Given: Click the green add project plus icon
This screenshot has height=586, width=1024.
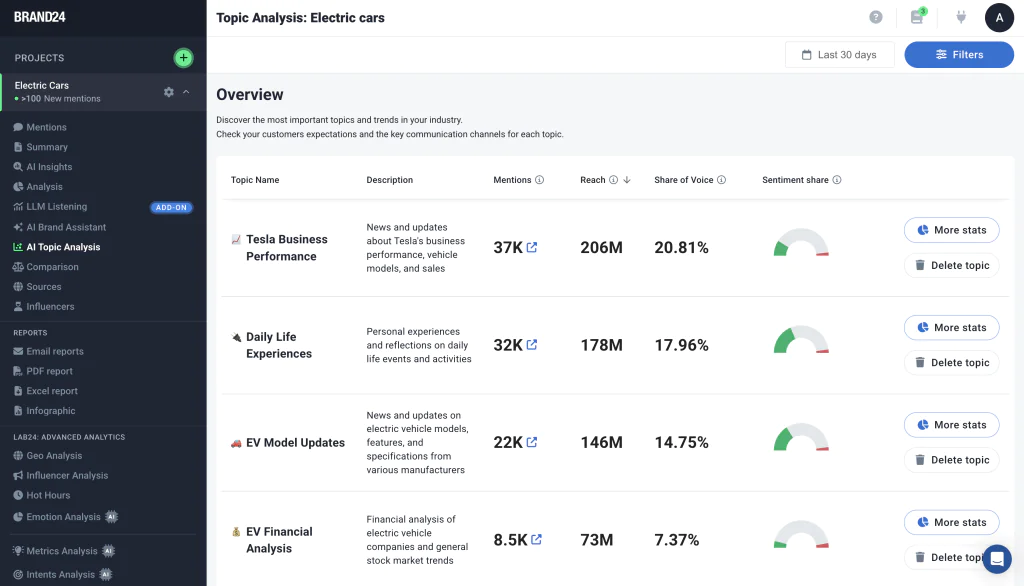Looking at the screenshot, I should pyautogui.click(x=183, y=58).
